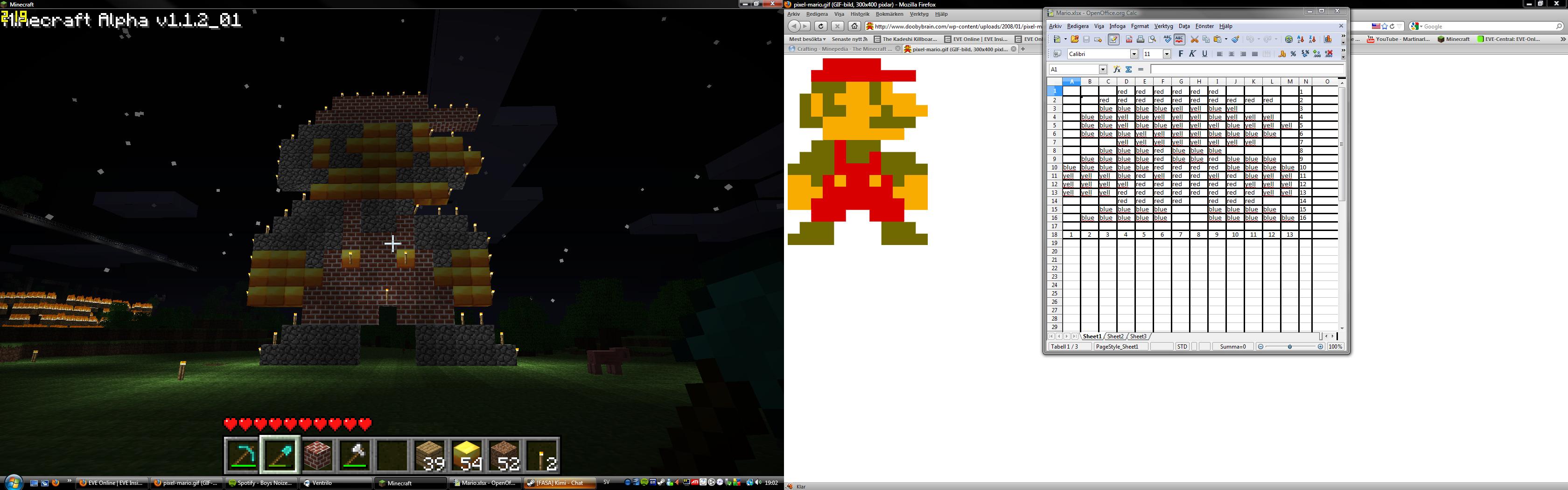Select column D header
The height and width of the screenshot is (490, 1568).
1126,82
